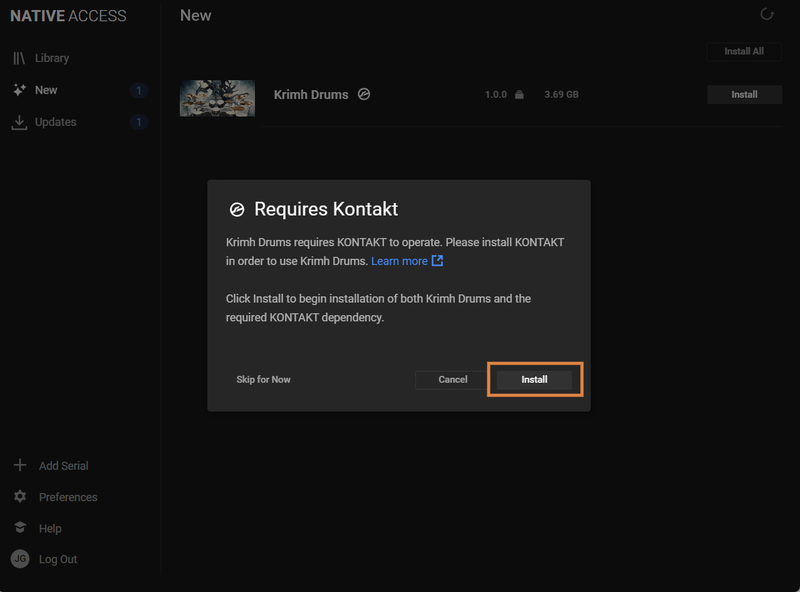Click Install button in Krimh Drums row
This screenshot has width=800, height=592.
744,95
